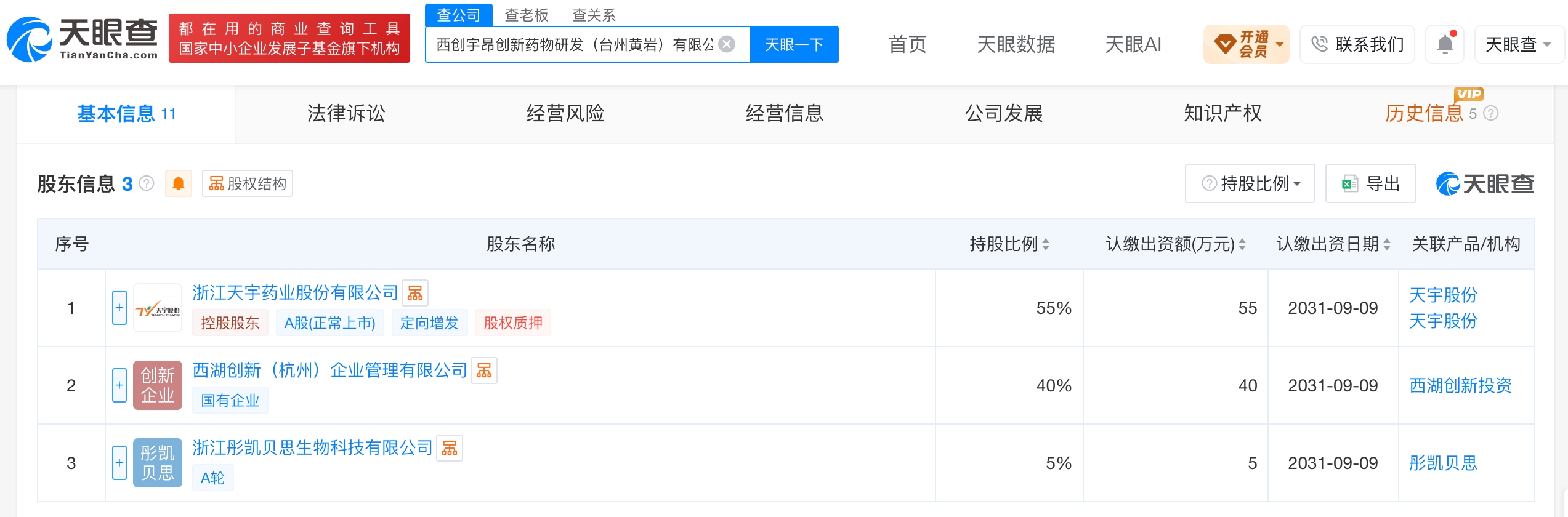
Task: Click the 股权质押 tag
Action: tap(514, 323)
